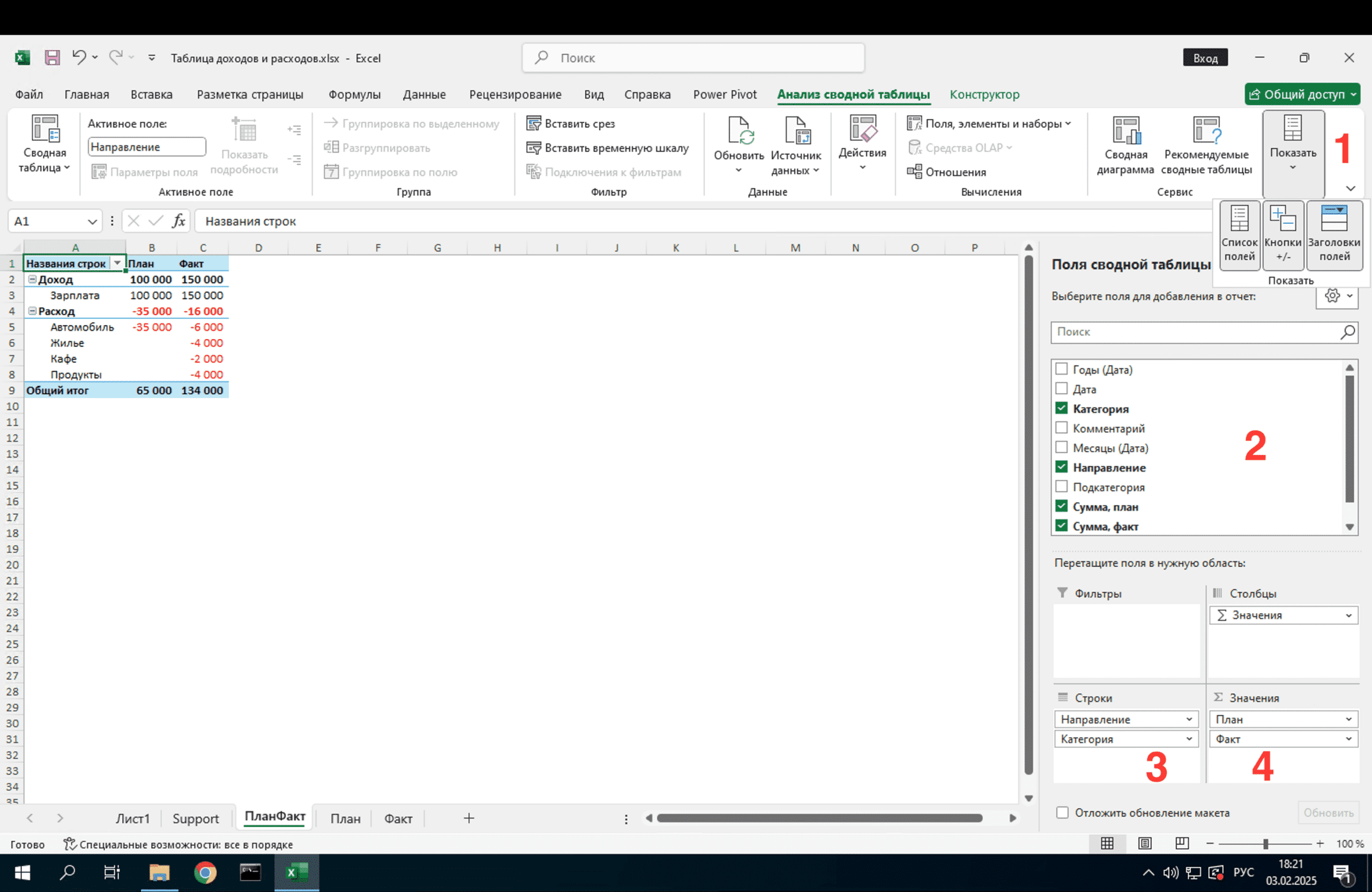Click Вставить срез slicer icon
This screenshot has width=1372, height=892.
pos(534,123)
